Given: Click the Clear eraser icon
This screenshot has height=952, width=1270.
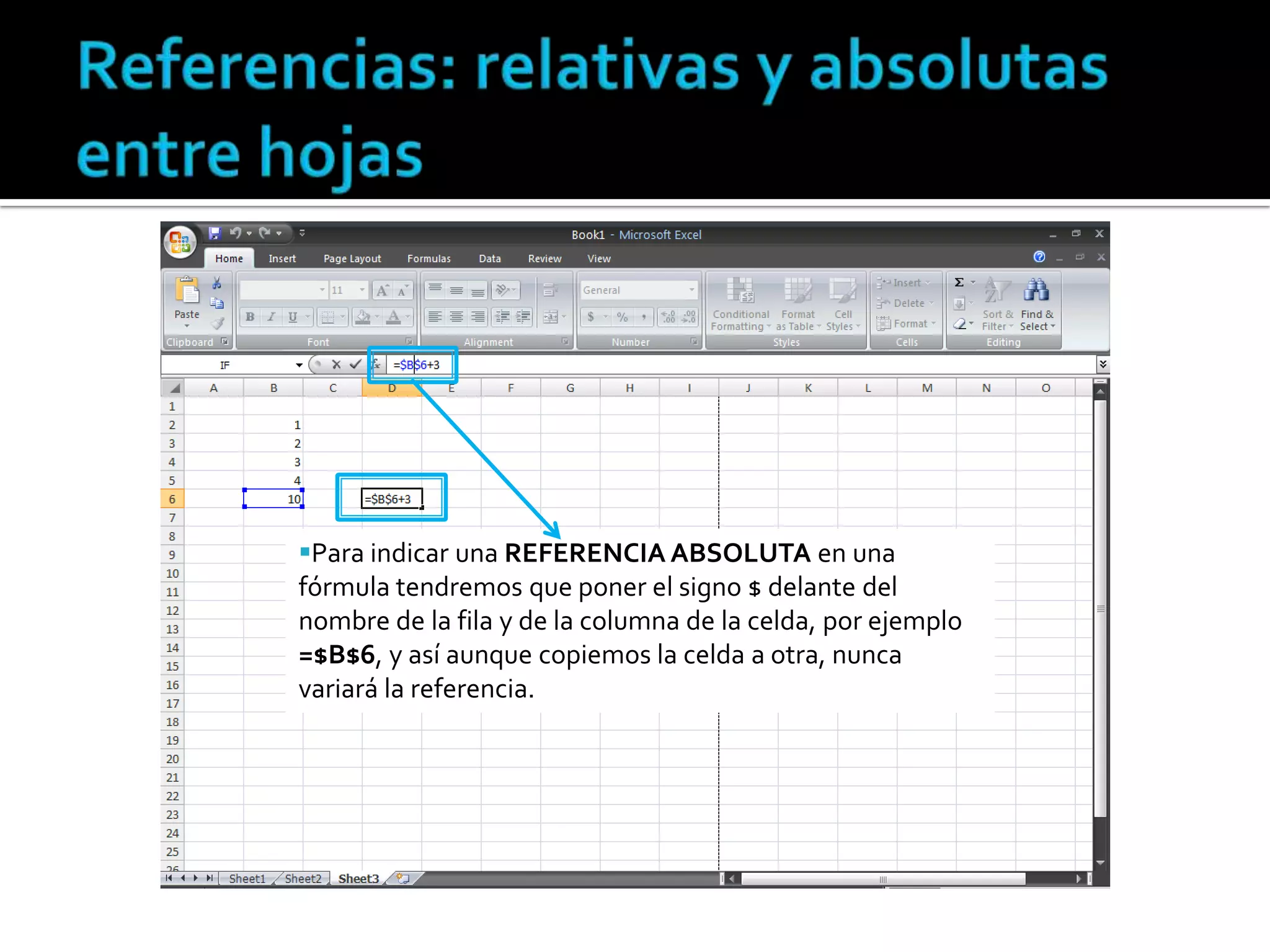Looking at the screenshot, I should (960, 324).
